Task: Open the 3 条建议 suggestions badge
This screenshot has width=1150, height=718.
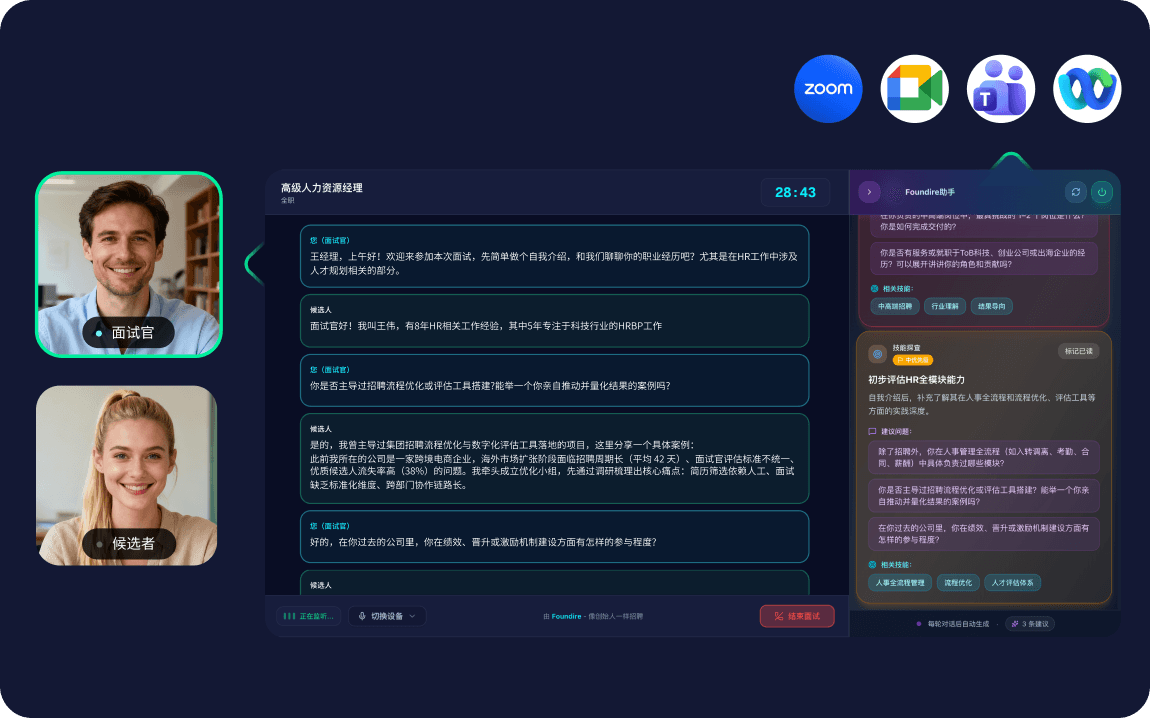Action: pos(1029,624)
